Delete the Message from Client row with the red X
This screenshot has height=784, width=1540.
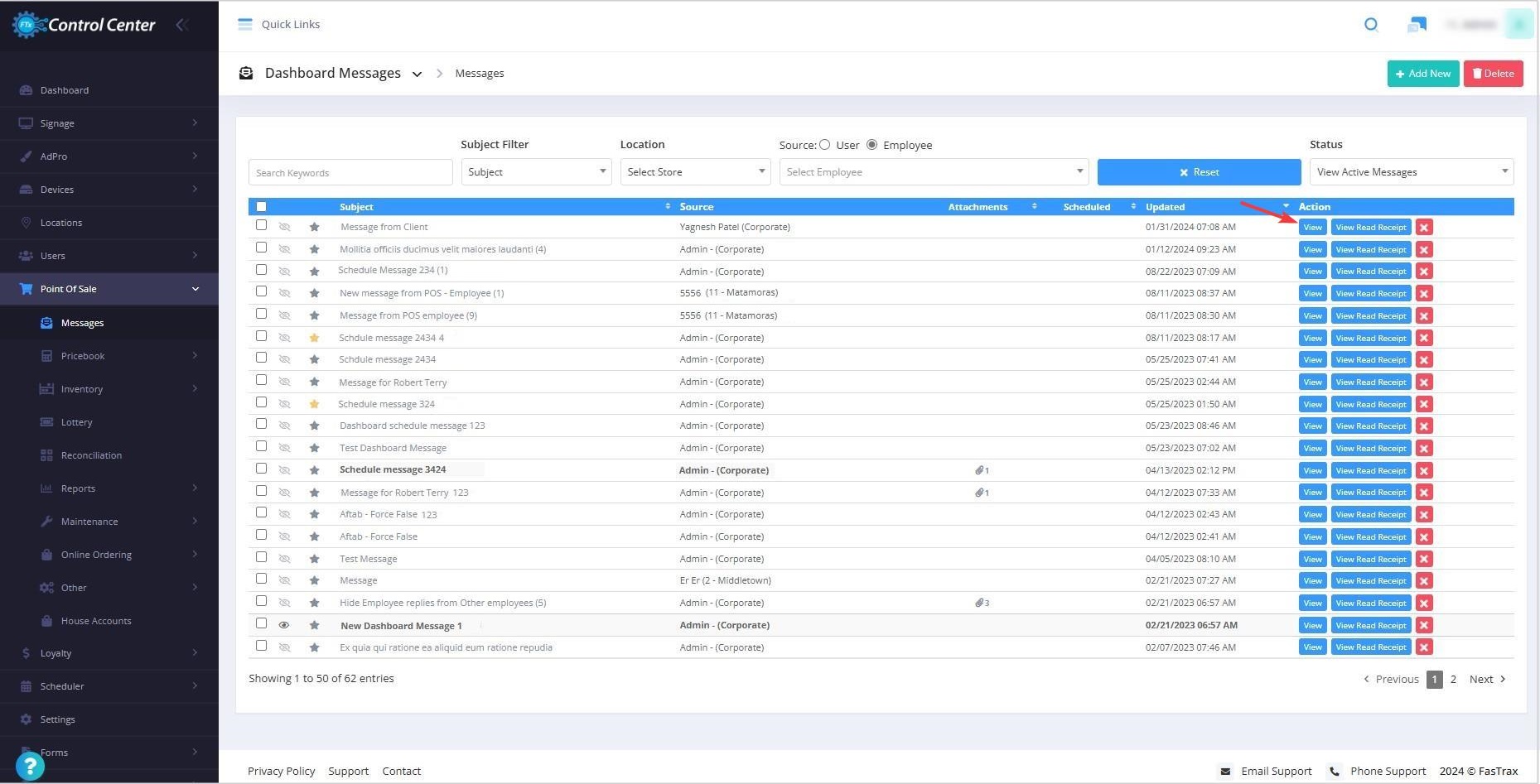coord(1424,227)
